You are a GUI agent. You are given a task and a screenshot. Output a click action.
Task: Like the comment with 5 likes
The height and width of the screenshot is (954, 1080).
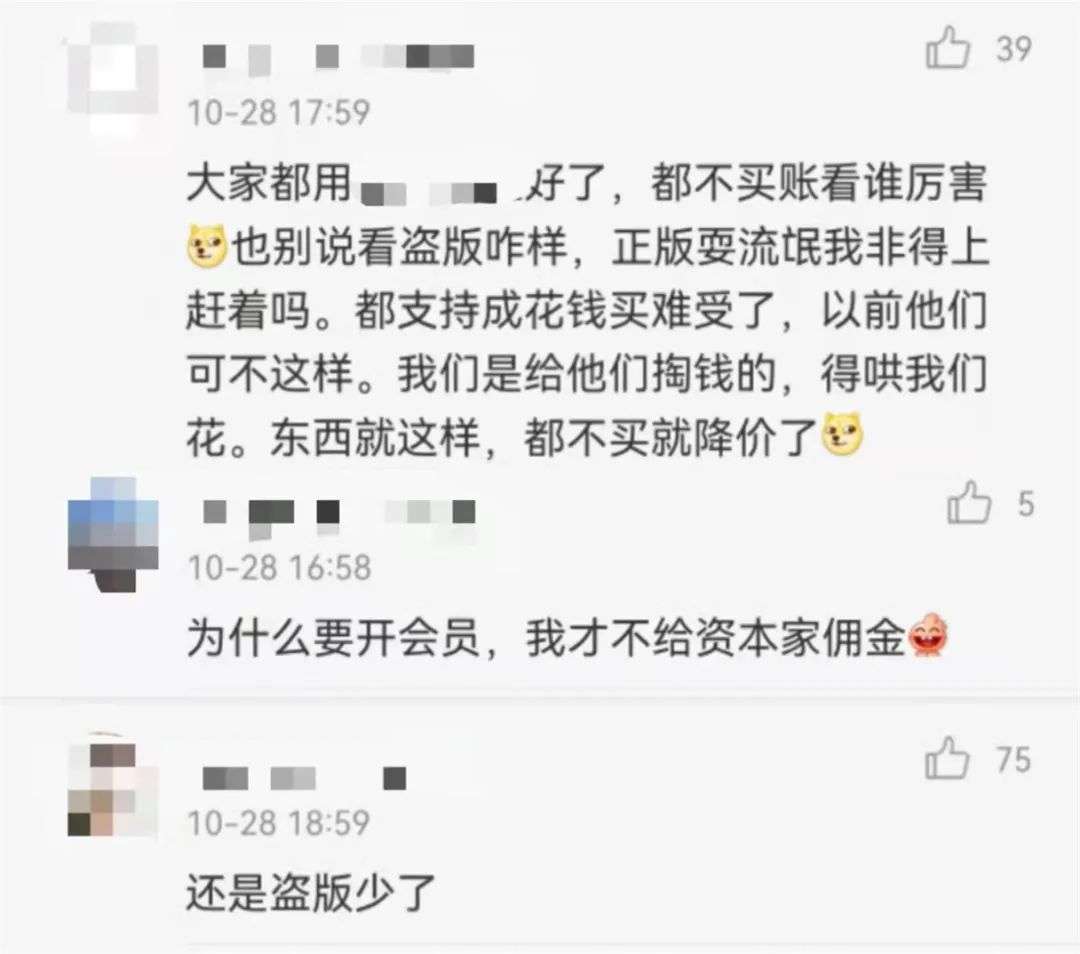(x=969, y=502)
